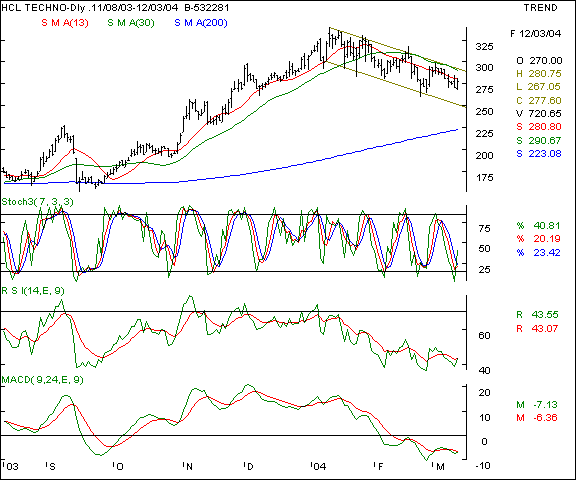Click the high price value 280.75
Image resolution: width=576 pixels, height=480 pixels.
[x=545, y=73]
